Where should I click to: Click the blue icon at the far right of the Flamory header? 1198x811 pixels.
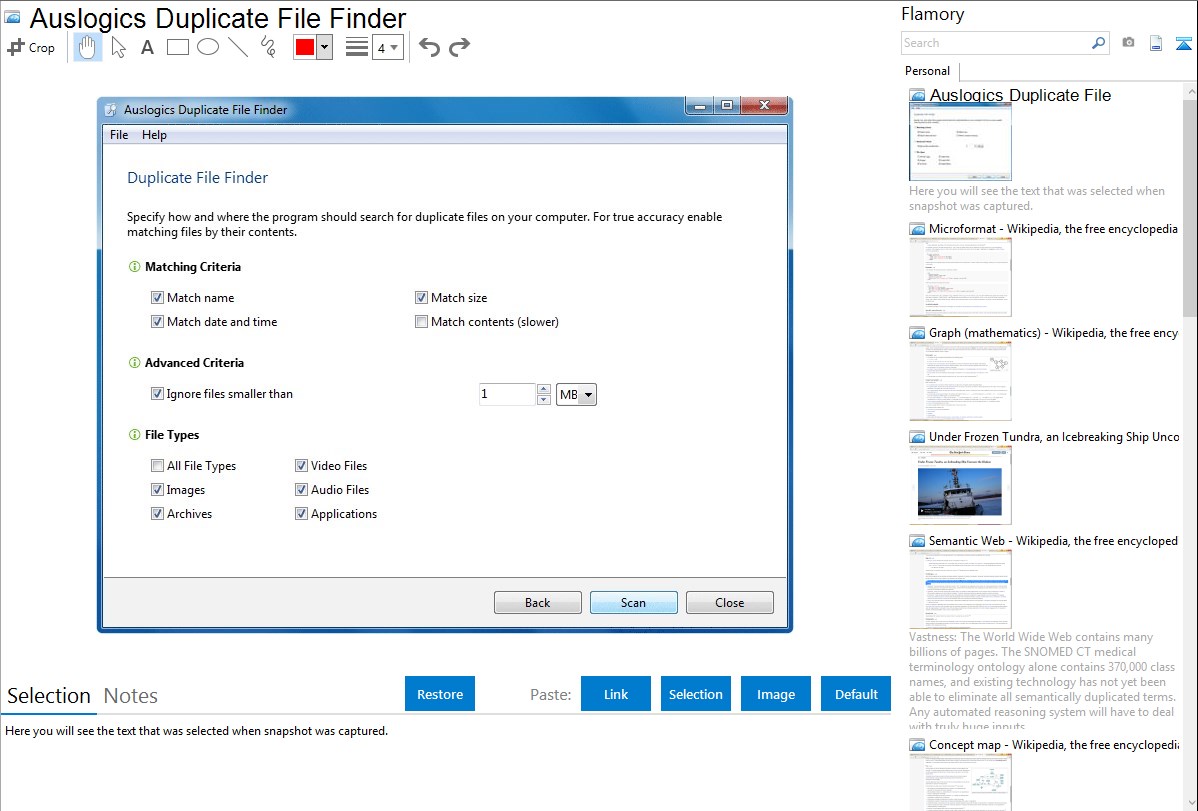pos(1183,44)
